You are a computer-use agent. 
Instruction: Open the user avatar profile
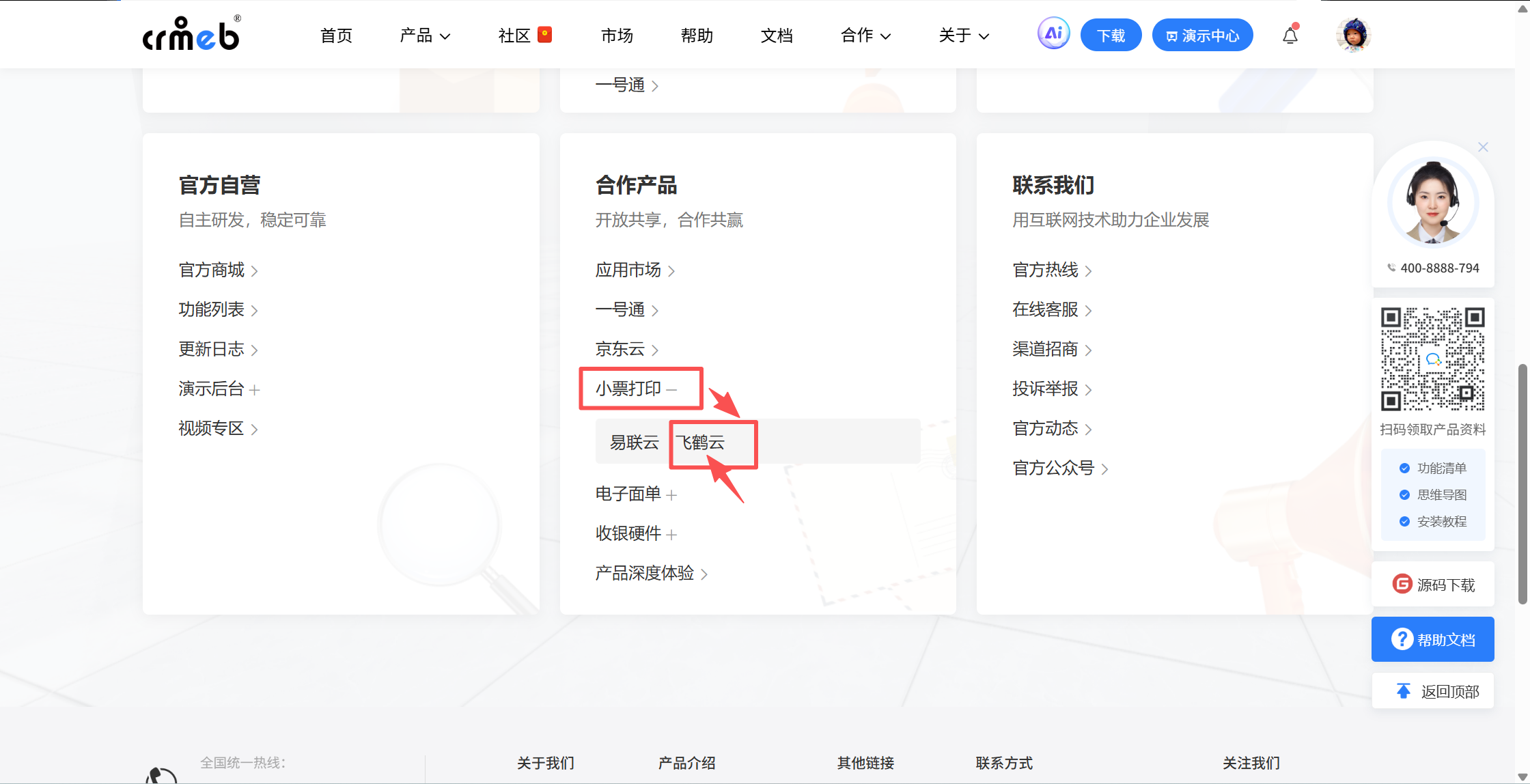(x=1353, y=35)
